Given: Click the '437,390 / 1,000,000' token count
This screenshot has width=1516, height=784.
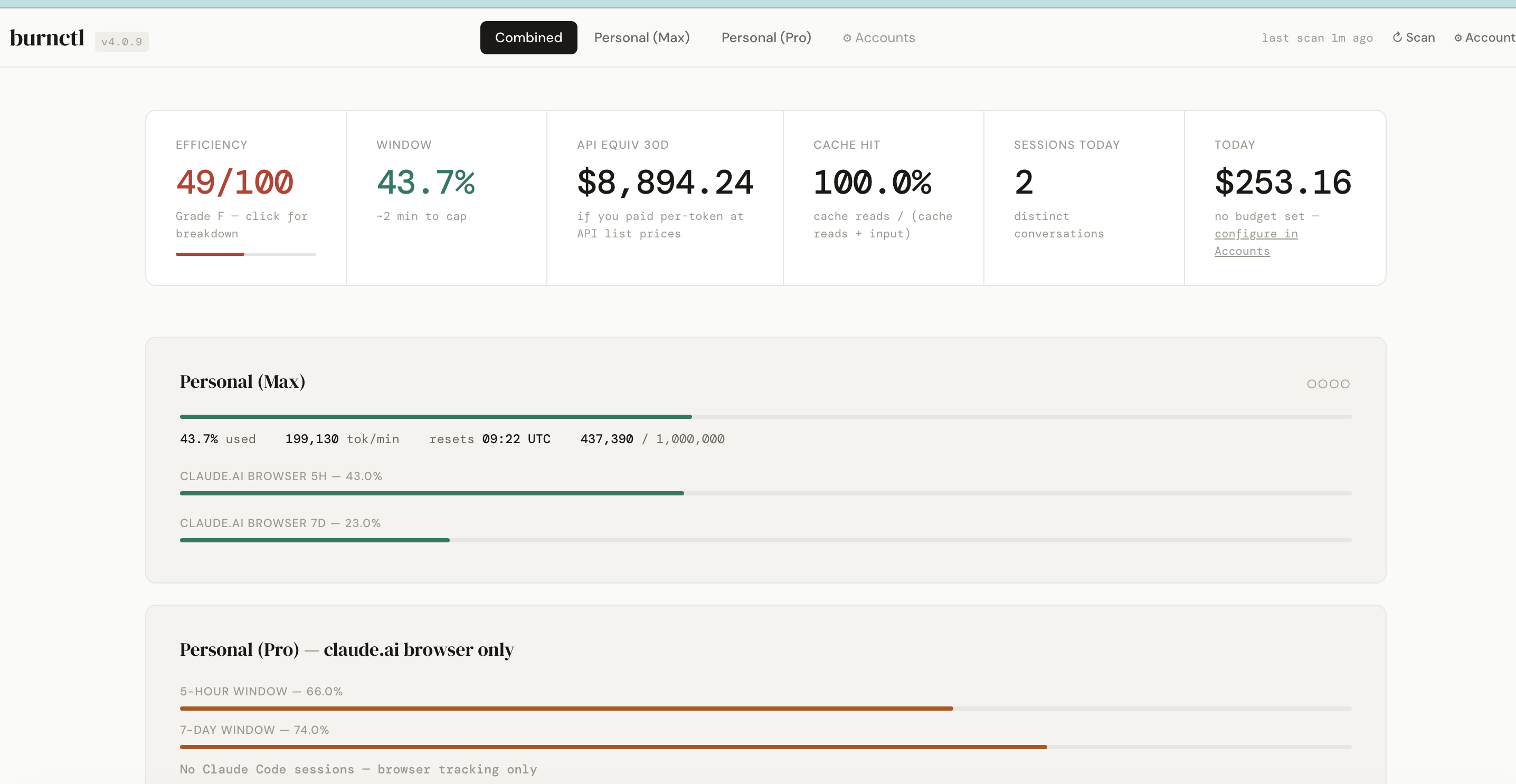Looking at the screenshot, I should [652, 439].
